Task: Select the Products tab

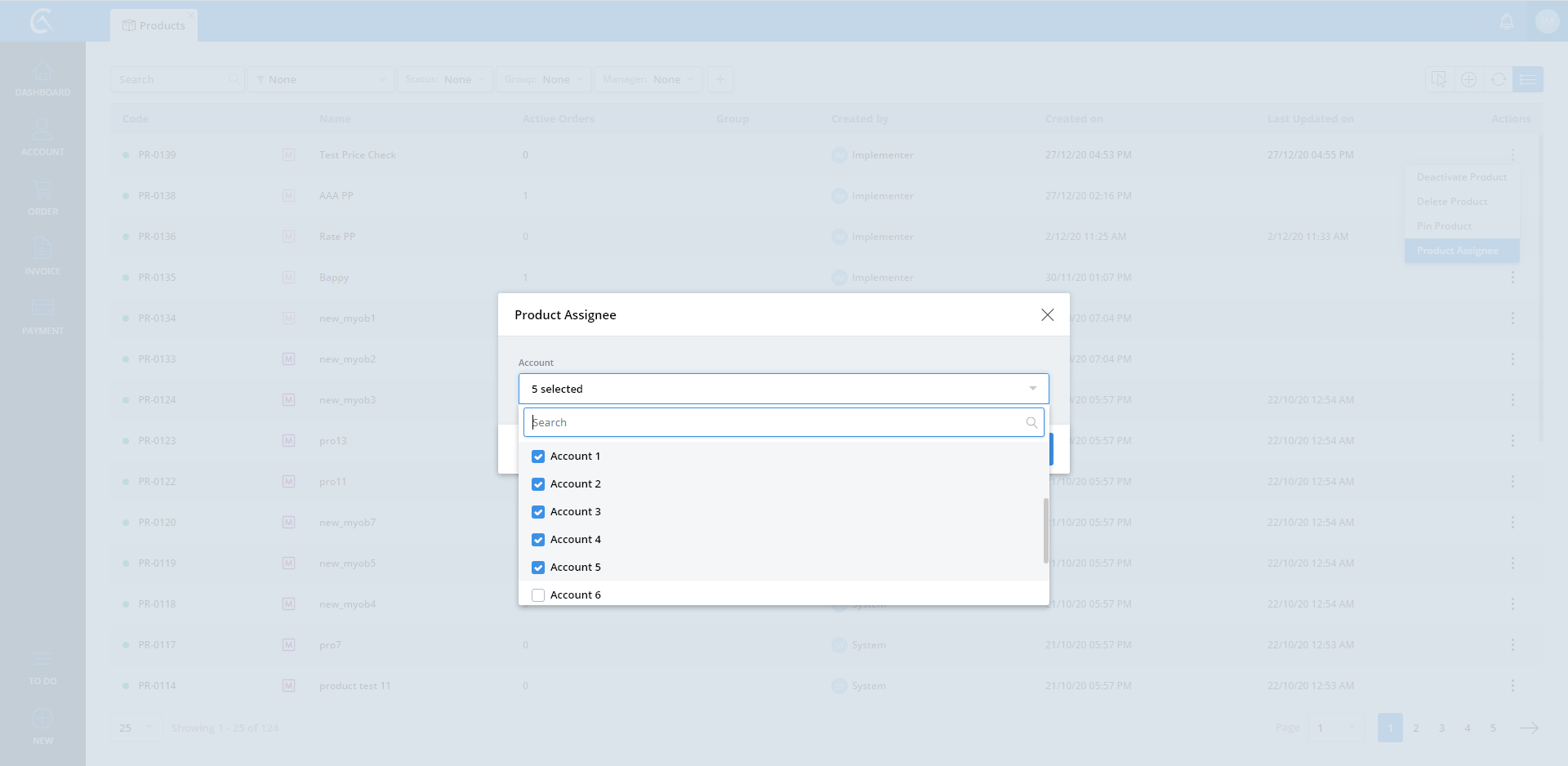Action: point(154,25)
